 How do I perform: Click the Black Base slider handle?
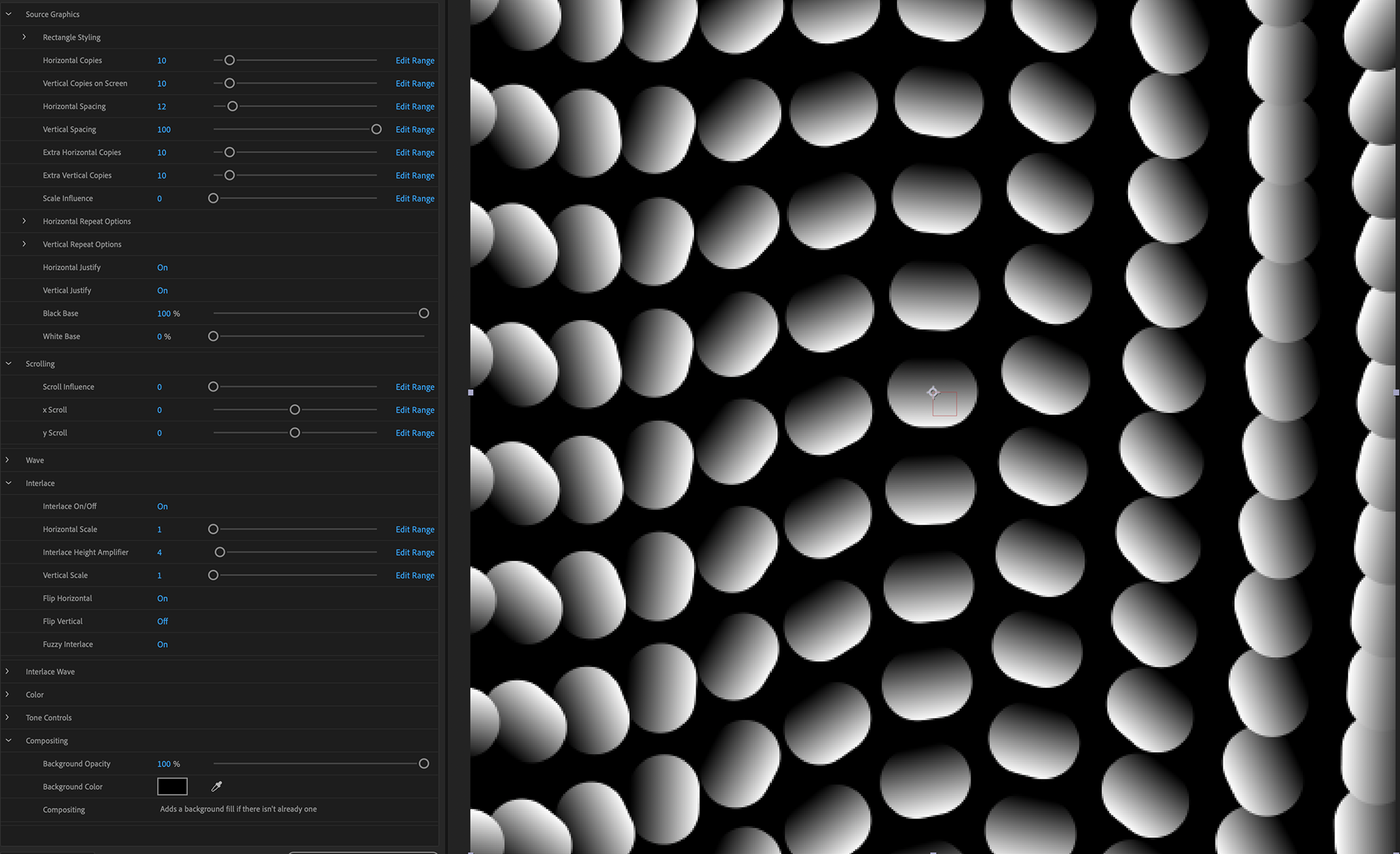tap(424, 314)
